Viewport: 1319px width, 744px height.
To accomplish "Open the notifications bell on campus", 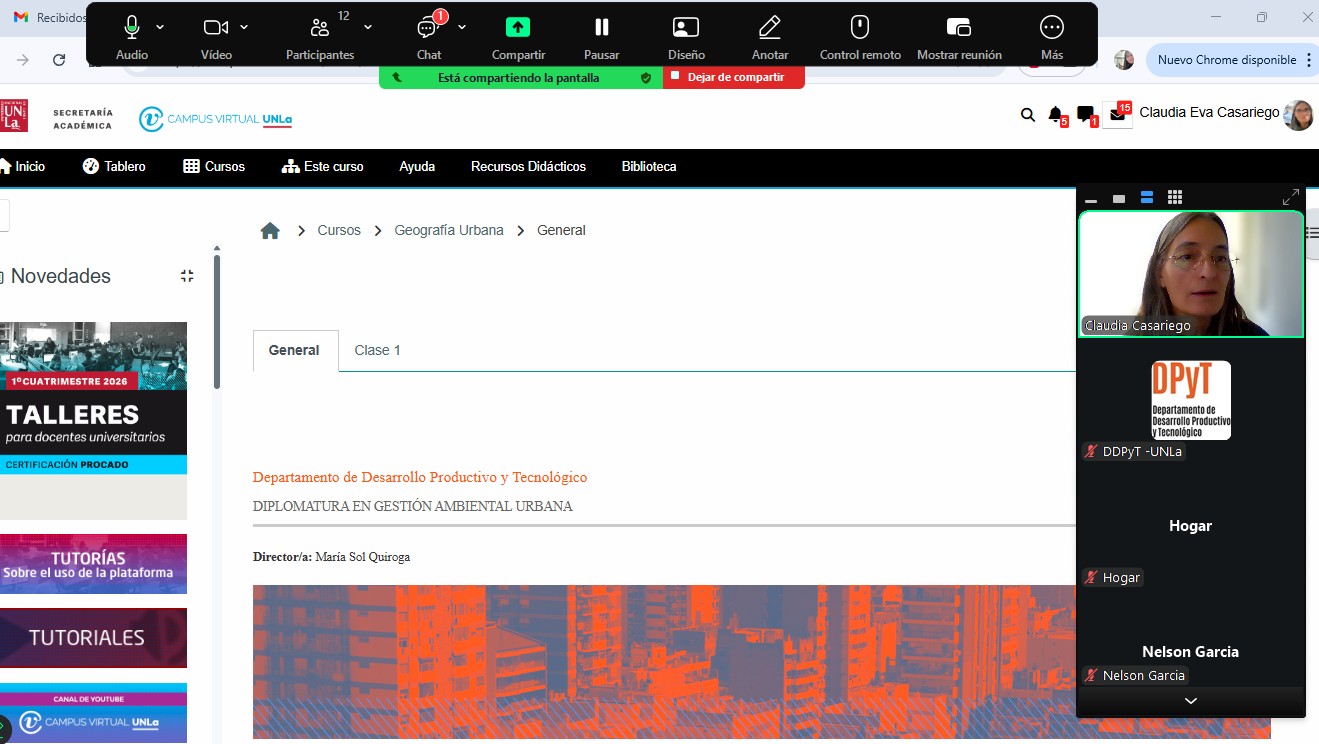I will (1055, 115).
